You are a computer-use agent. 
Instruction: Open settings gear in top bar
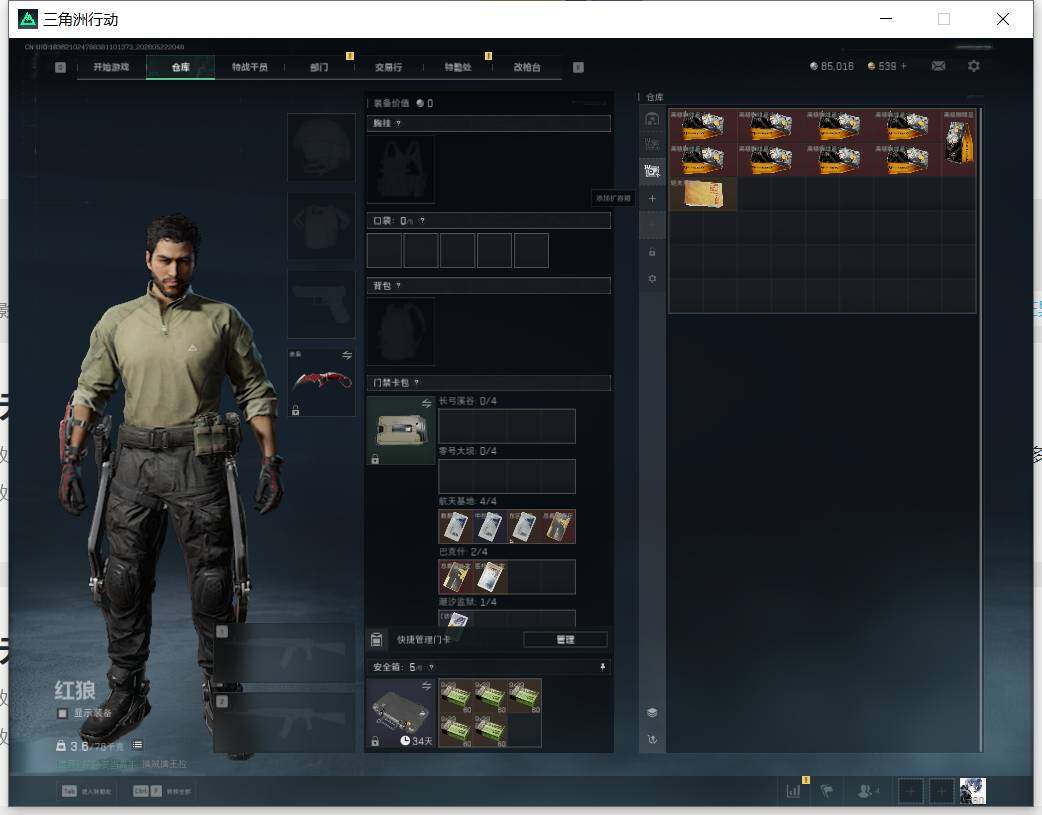(974, 66)
